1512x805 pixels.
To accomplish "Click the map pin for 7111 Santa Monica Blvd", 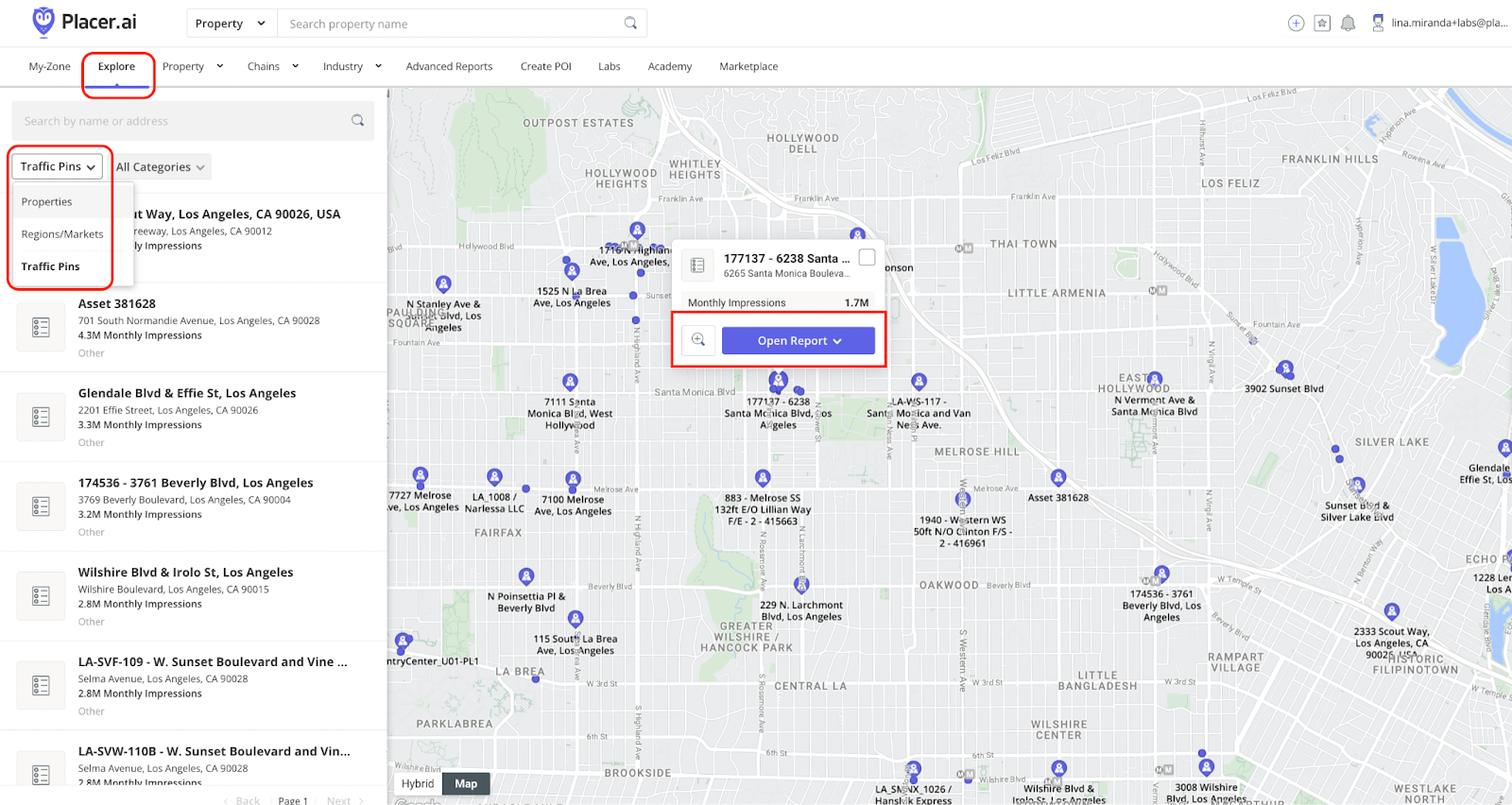I will point(570,383).
